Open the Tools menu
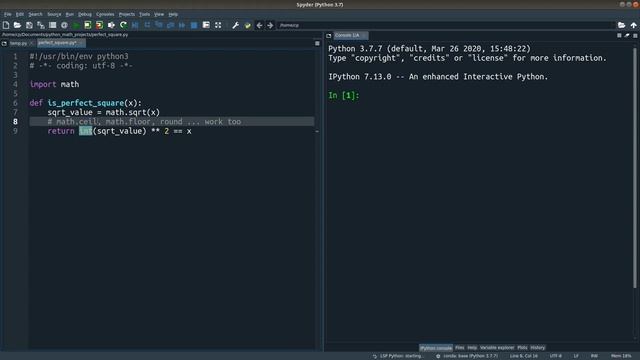 (x=144, y=14)
